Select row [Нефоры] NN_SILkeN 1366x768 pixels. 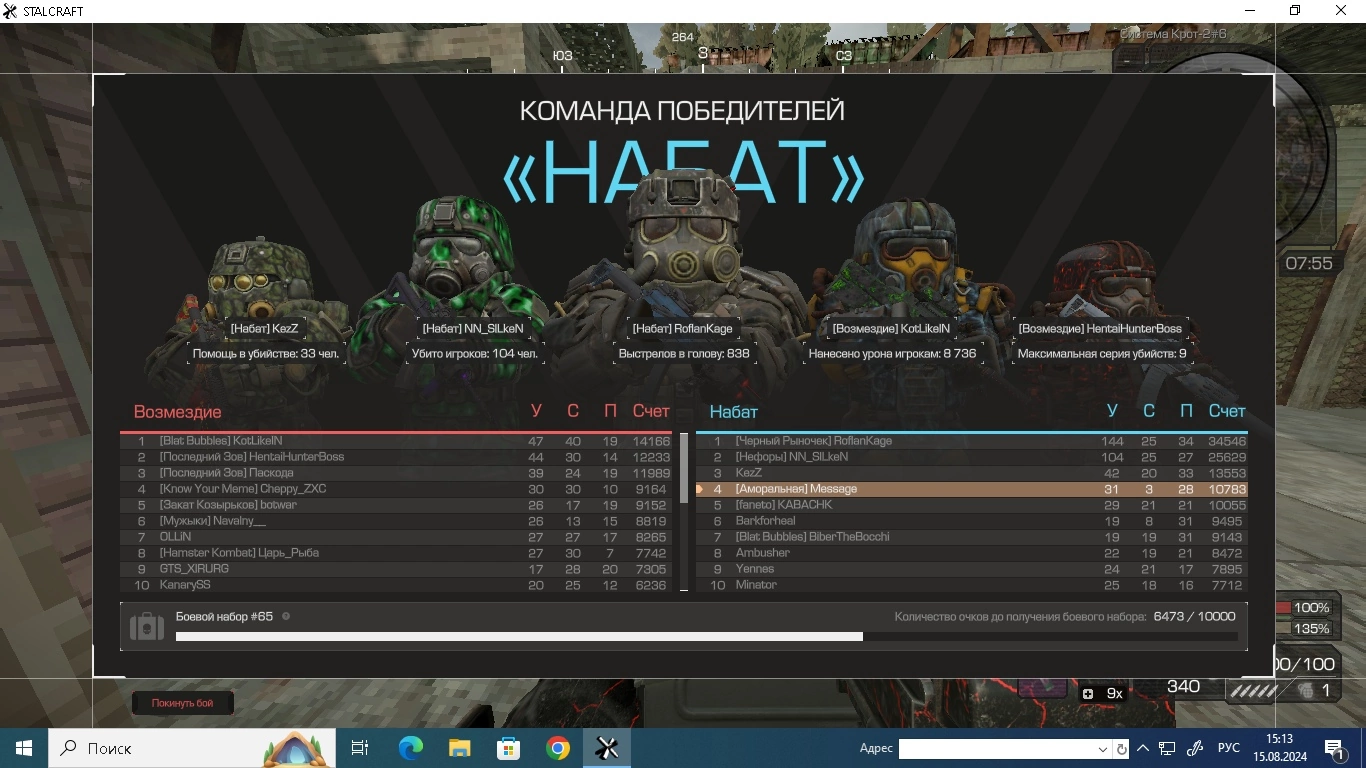coord(972,457)
